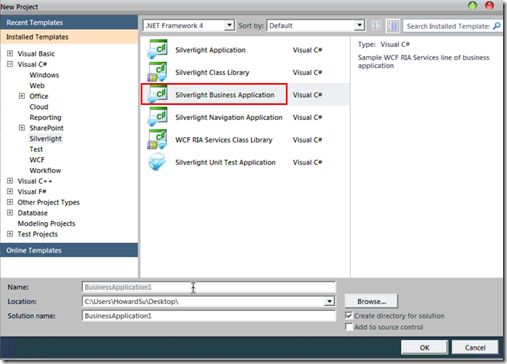Click the Solution name input field

209,316
